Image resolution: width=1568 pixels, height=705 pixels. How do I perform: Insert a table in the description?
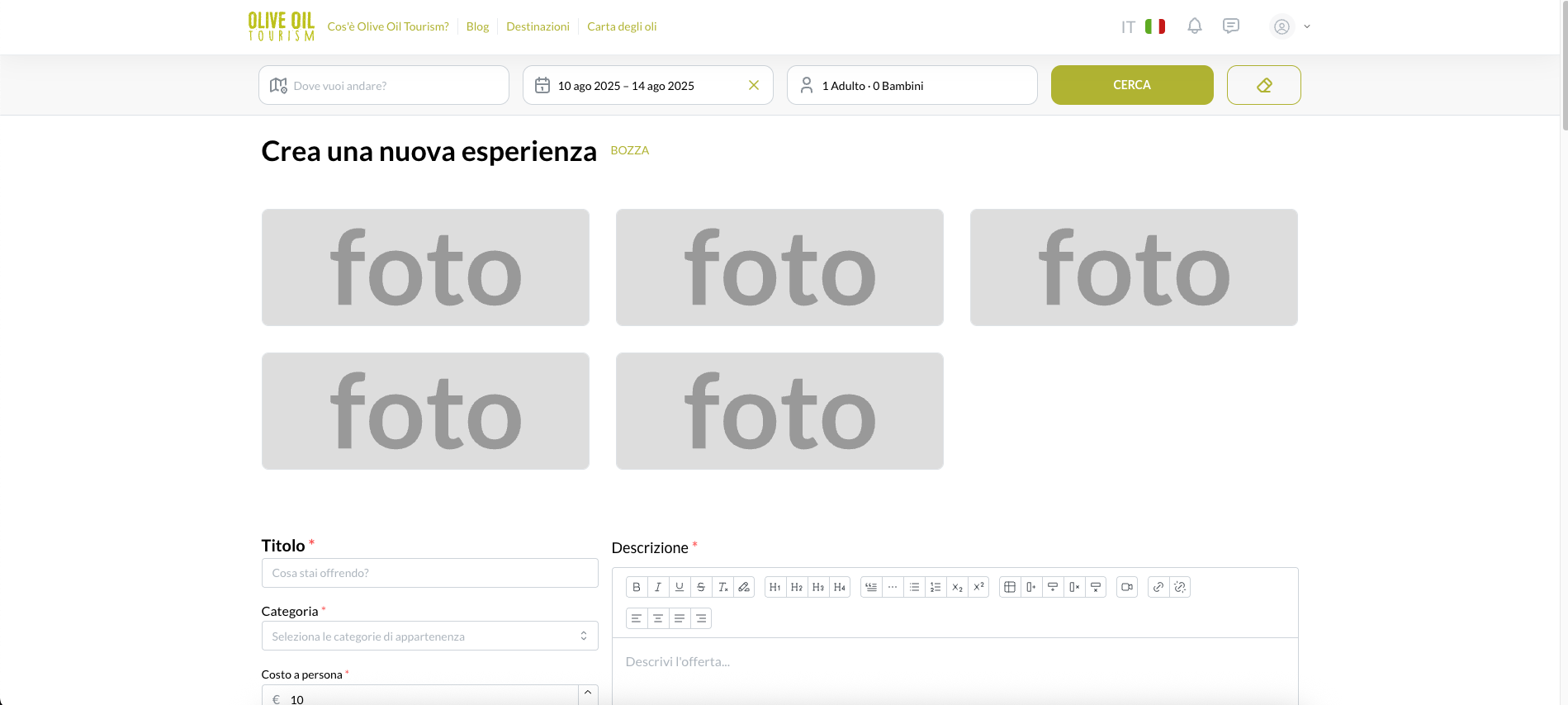coord(1009,587)
